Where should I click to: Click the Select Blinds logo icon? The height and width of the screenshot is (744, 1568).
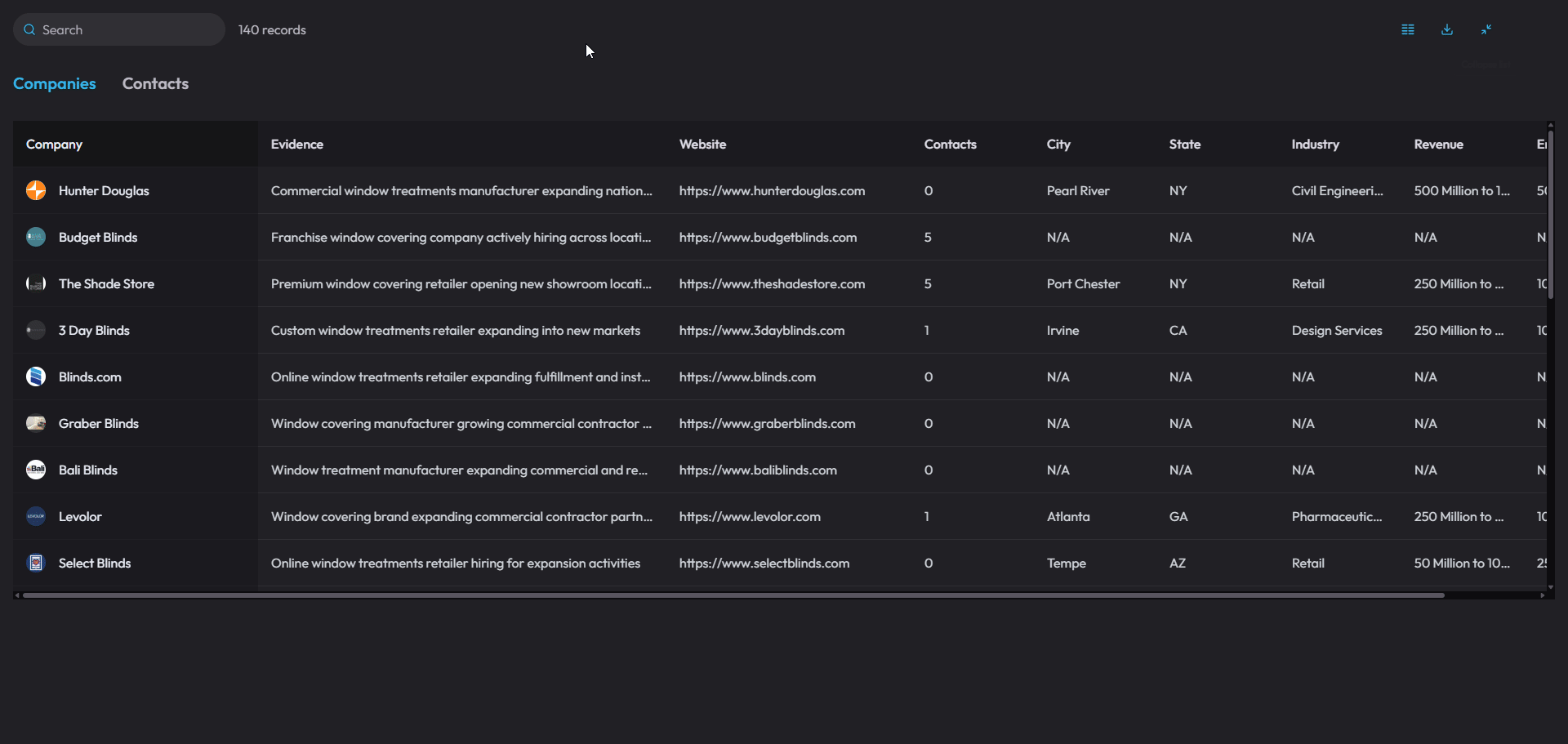coord(36,563)
